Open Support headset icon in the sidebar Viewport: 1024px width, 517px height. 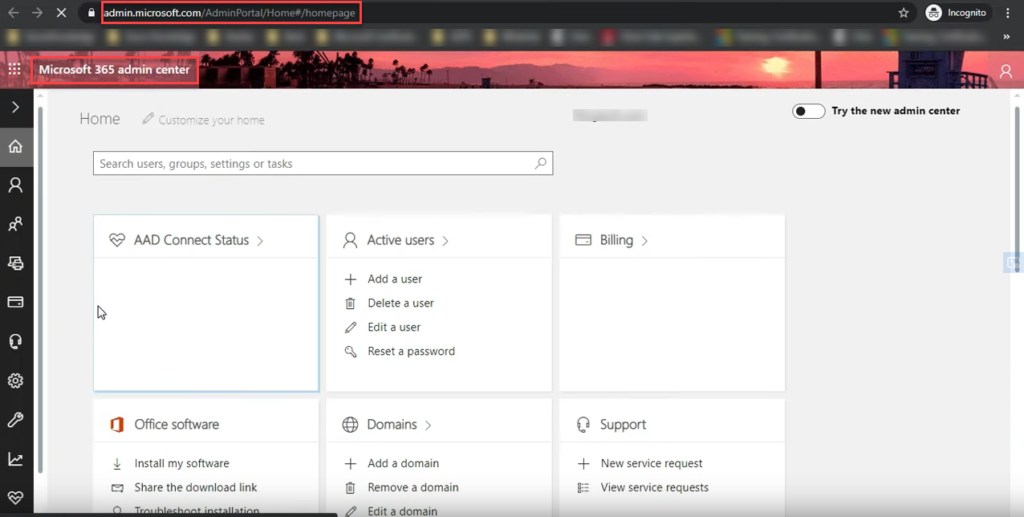point(16,341)
